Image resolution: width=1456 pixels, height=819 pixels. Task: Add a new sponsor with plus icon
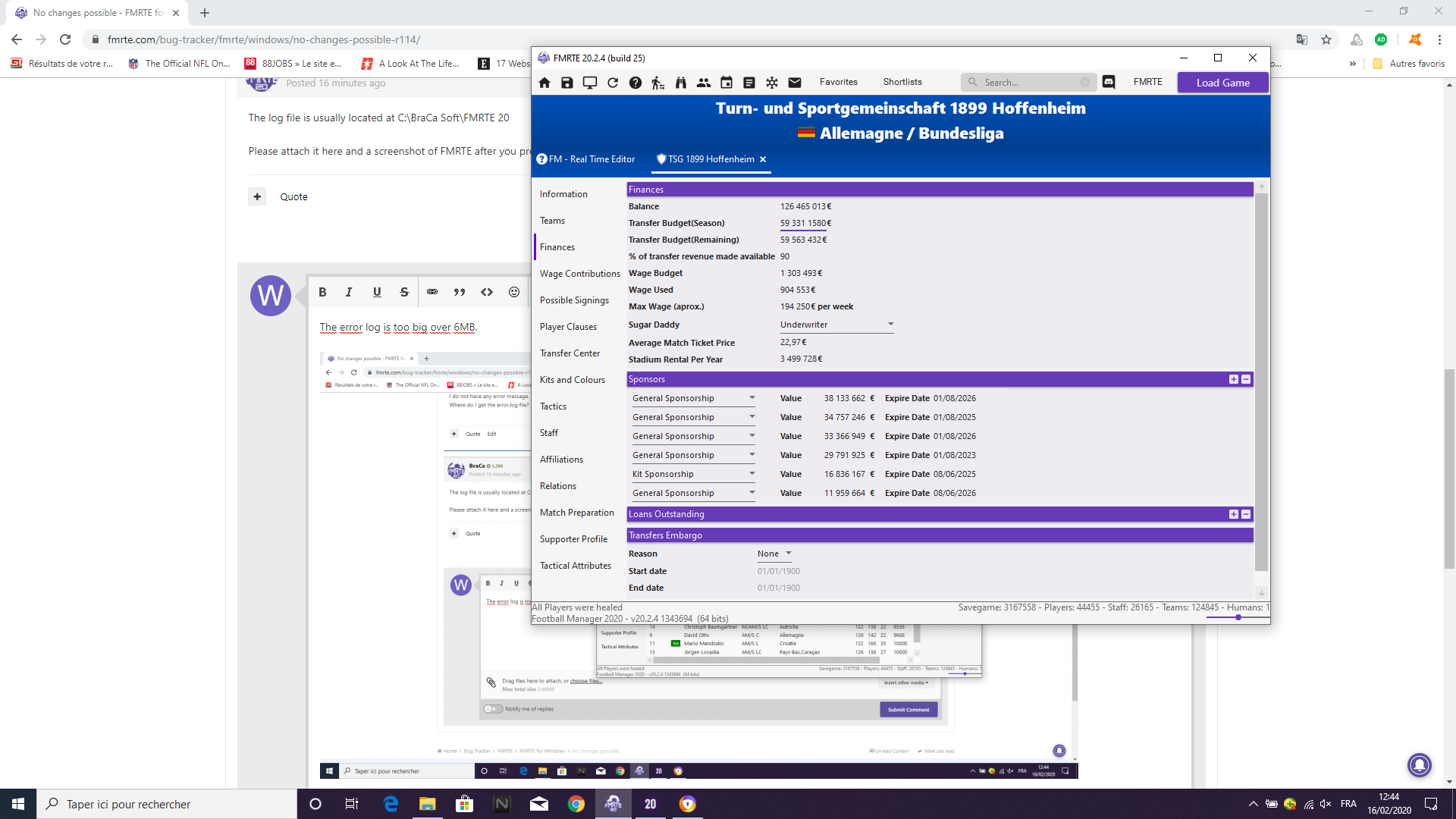point(1234,379)
